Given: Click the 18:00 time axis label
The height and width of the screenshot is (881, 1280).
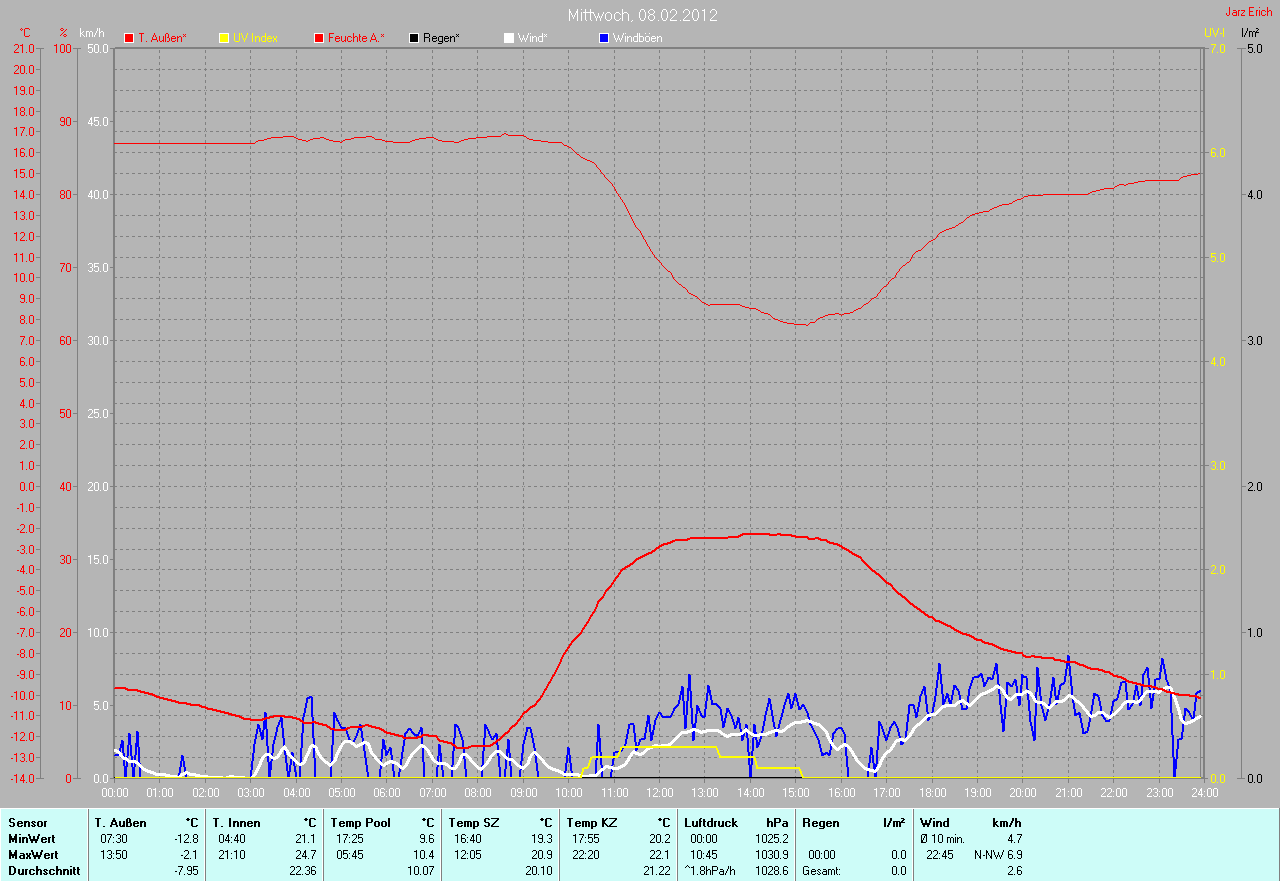Looking at the screenshot, I should pos(932,793).
